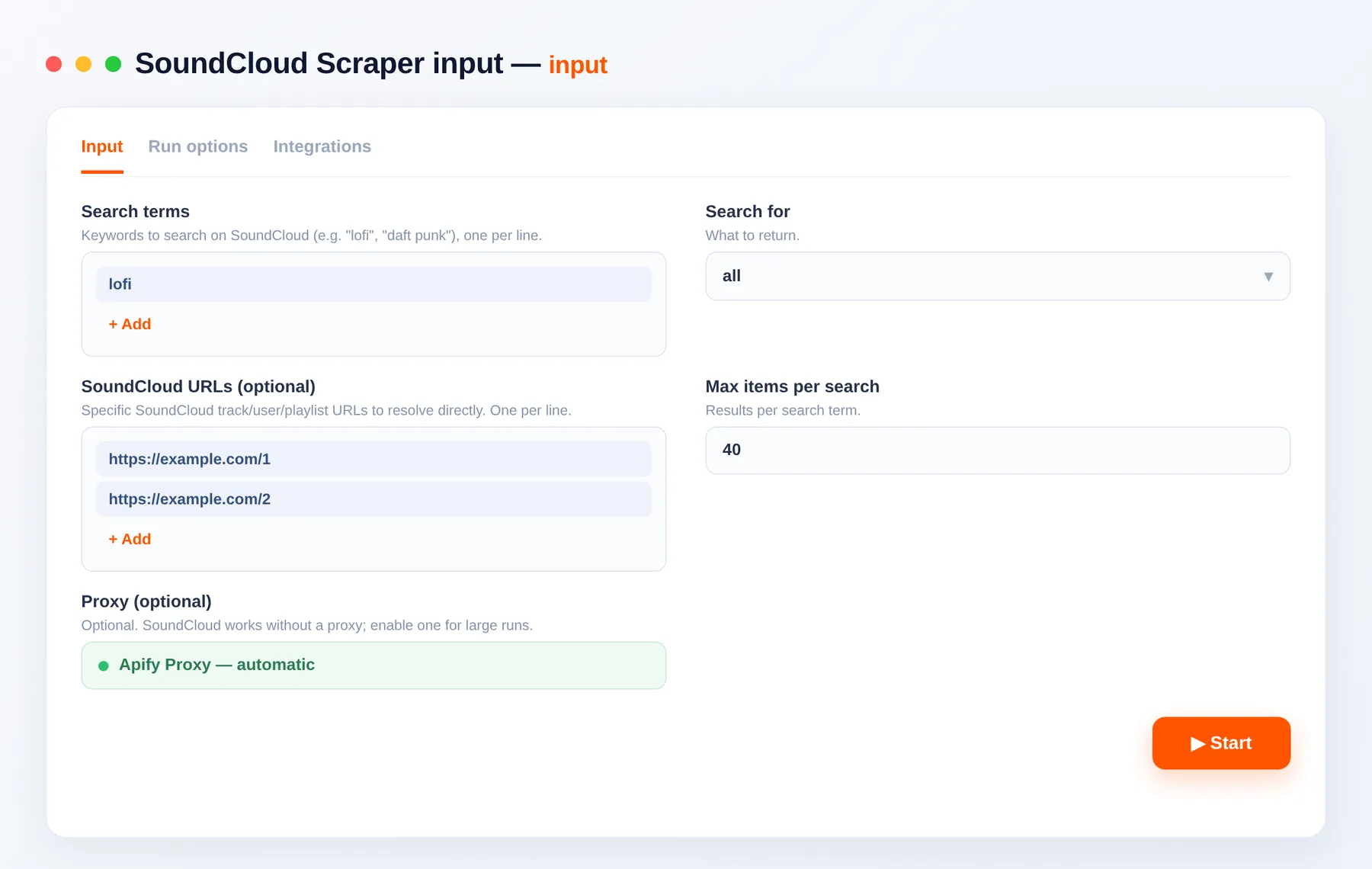
Task: Open Apify Proxy automatic setting
Action: [x=373, y=665]
